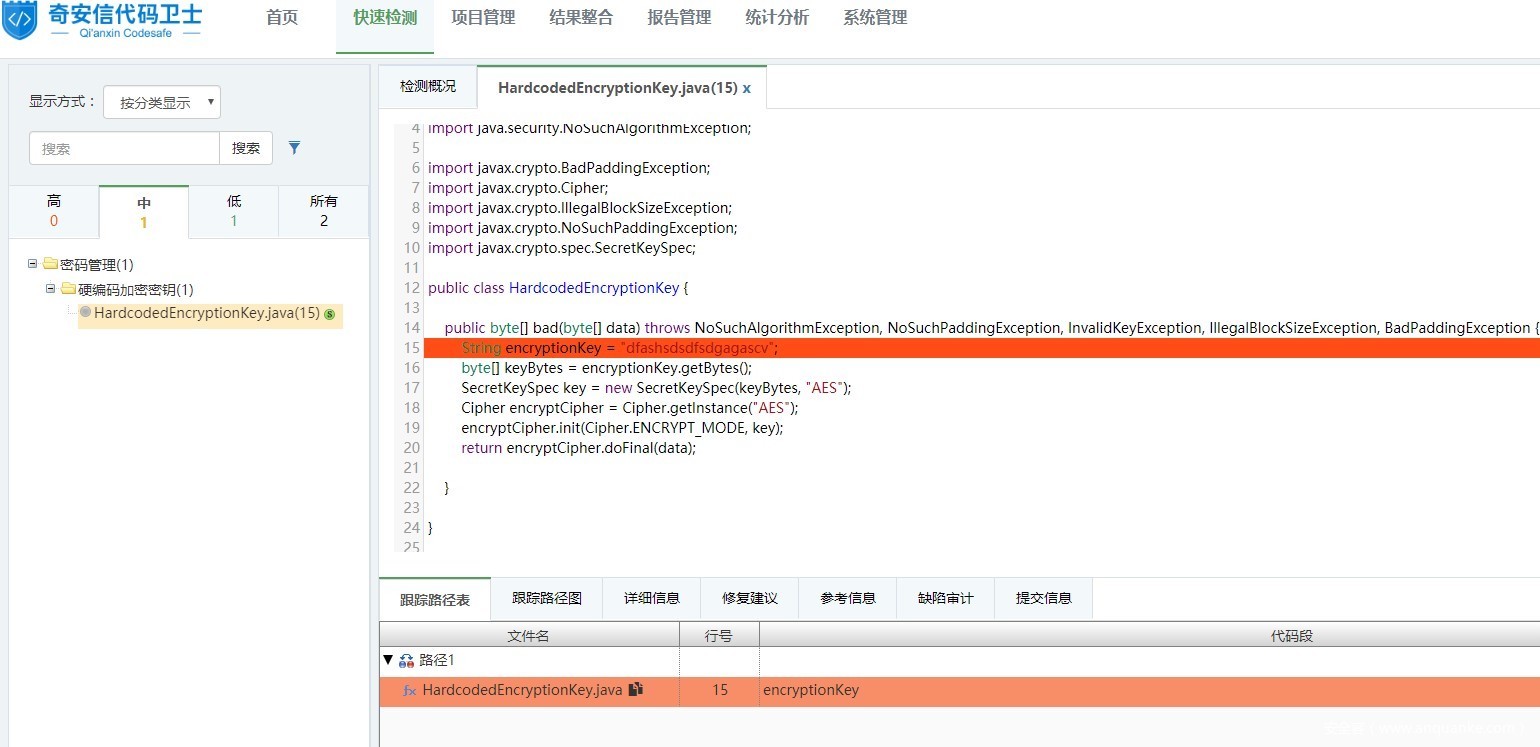Click the 搜索 search button
This screenshot has height=747, width=1540.
(246, 148)
